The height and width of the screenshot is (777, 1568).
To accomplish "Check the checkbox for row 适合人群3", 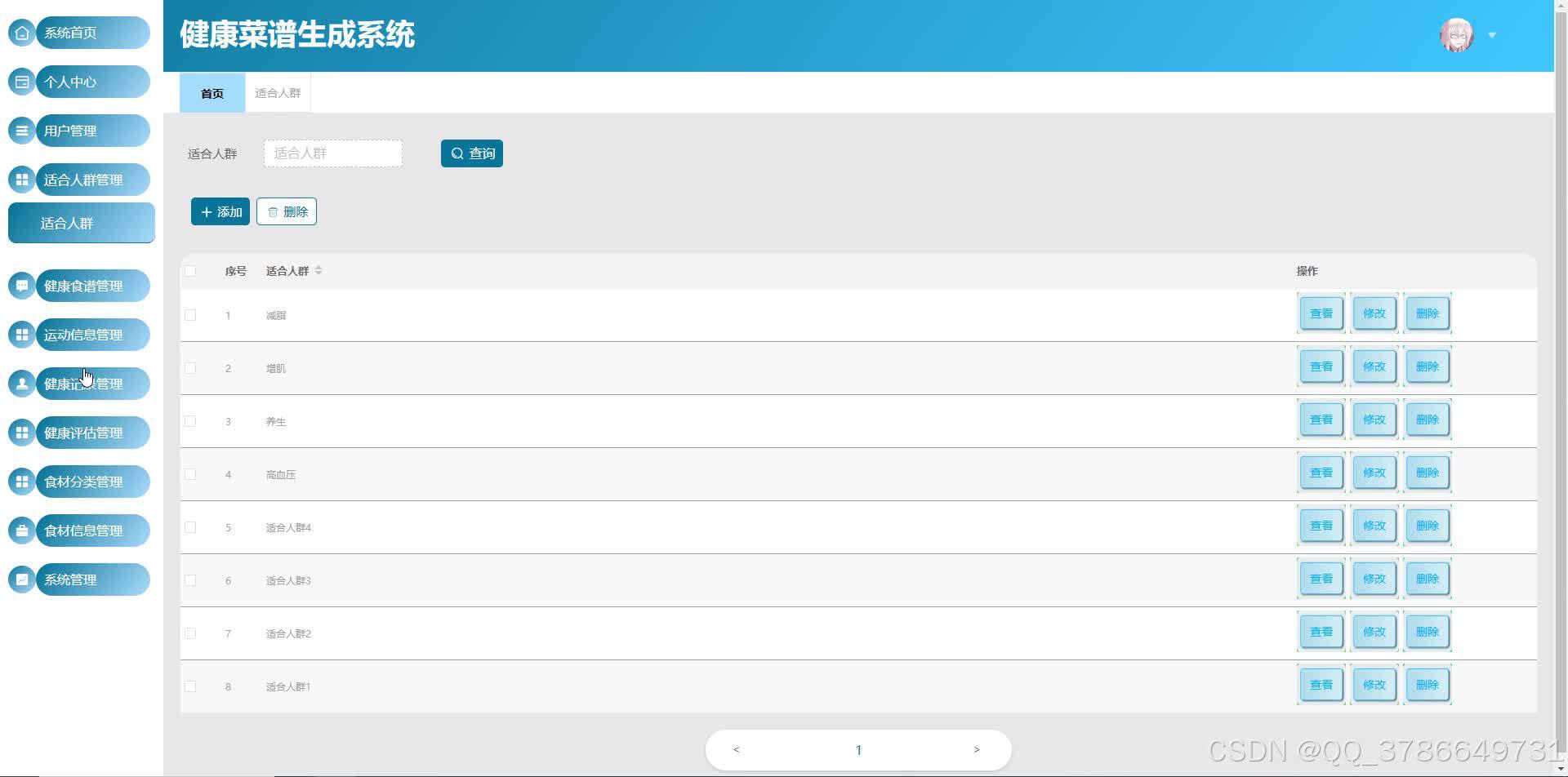I will coord(190,580).
